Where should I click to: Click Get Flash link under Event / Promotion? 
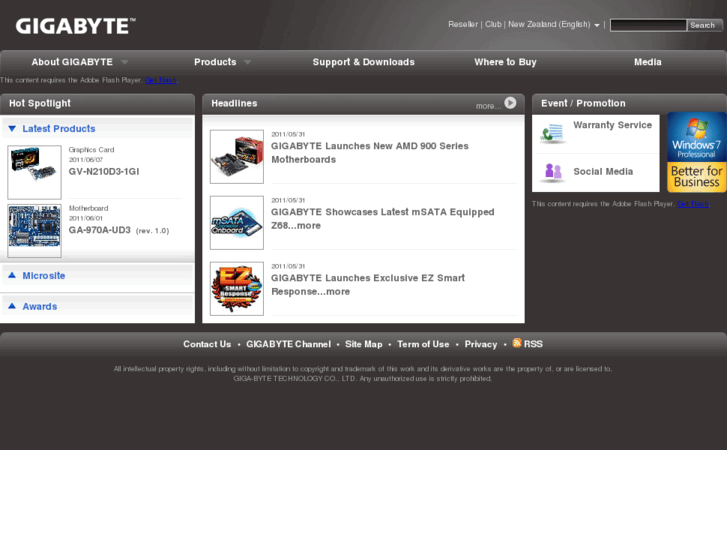tap(693, 204)
